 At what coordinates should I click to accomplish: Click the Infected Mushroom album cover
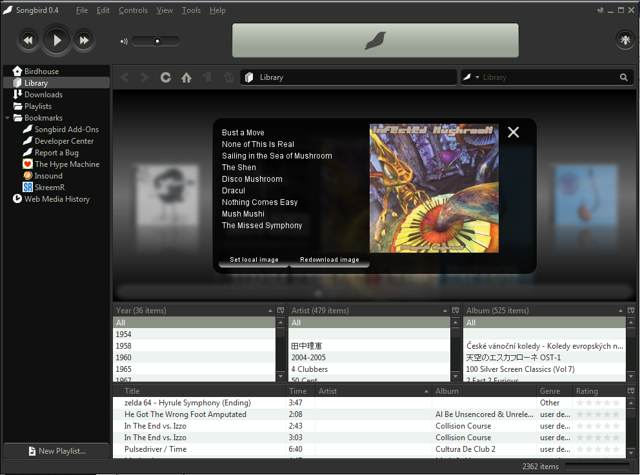pos(434,188)
